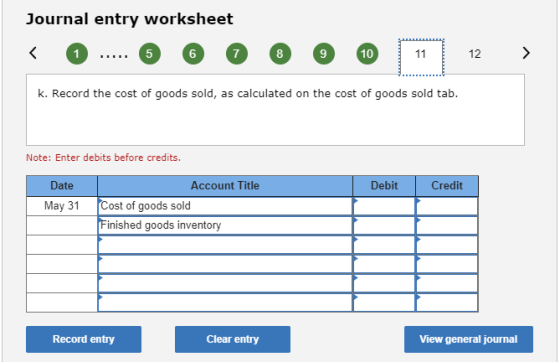
Task: Expand the hidden steps ellipsis
Action: tap(114, 56)
